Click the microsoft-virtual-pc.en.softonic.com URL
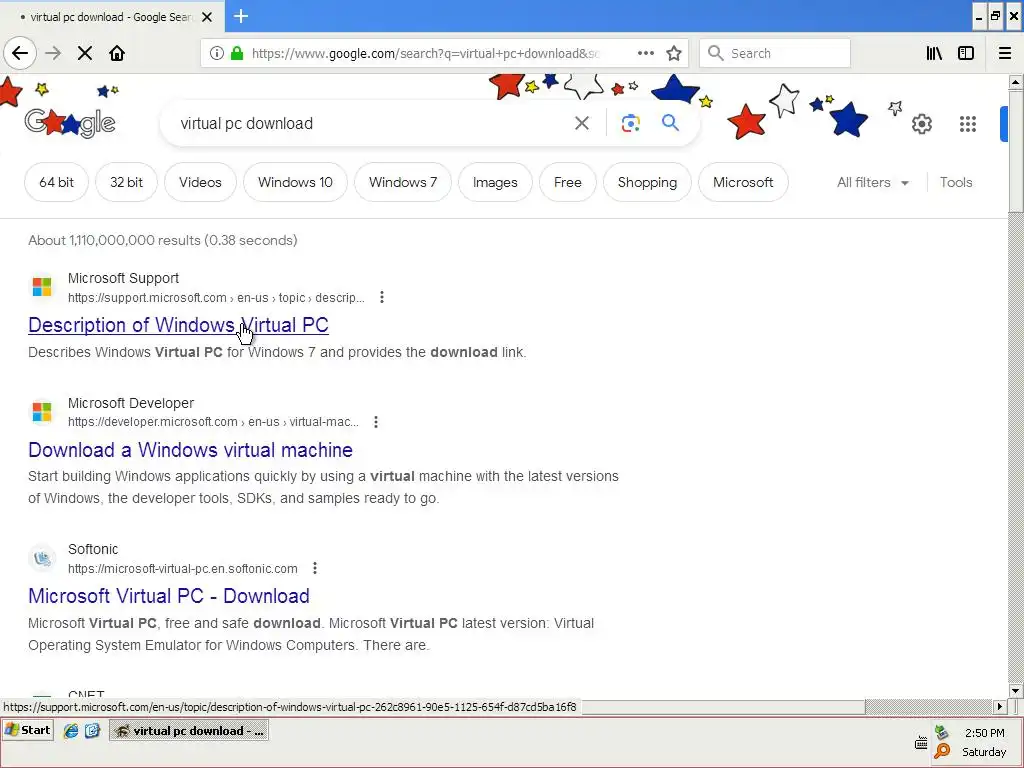The height and width of the screenshot is (768, 1024). [183, 568]
